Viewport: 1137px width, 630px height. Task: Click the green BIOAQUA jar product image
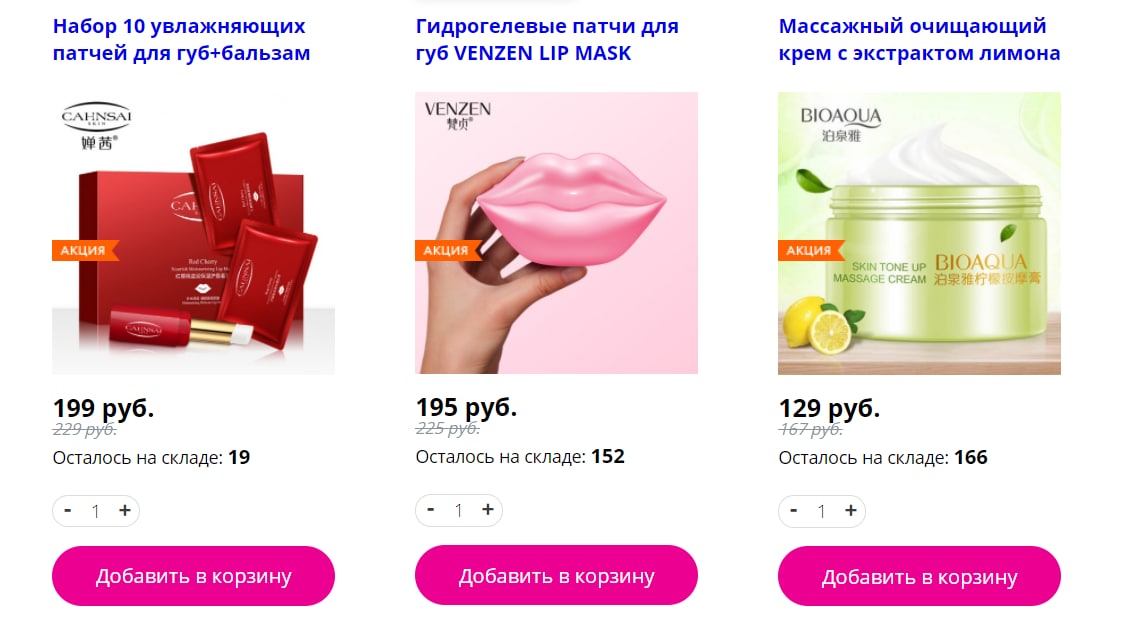click(919, 233)
